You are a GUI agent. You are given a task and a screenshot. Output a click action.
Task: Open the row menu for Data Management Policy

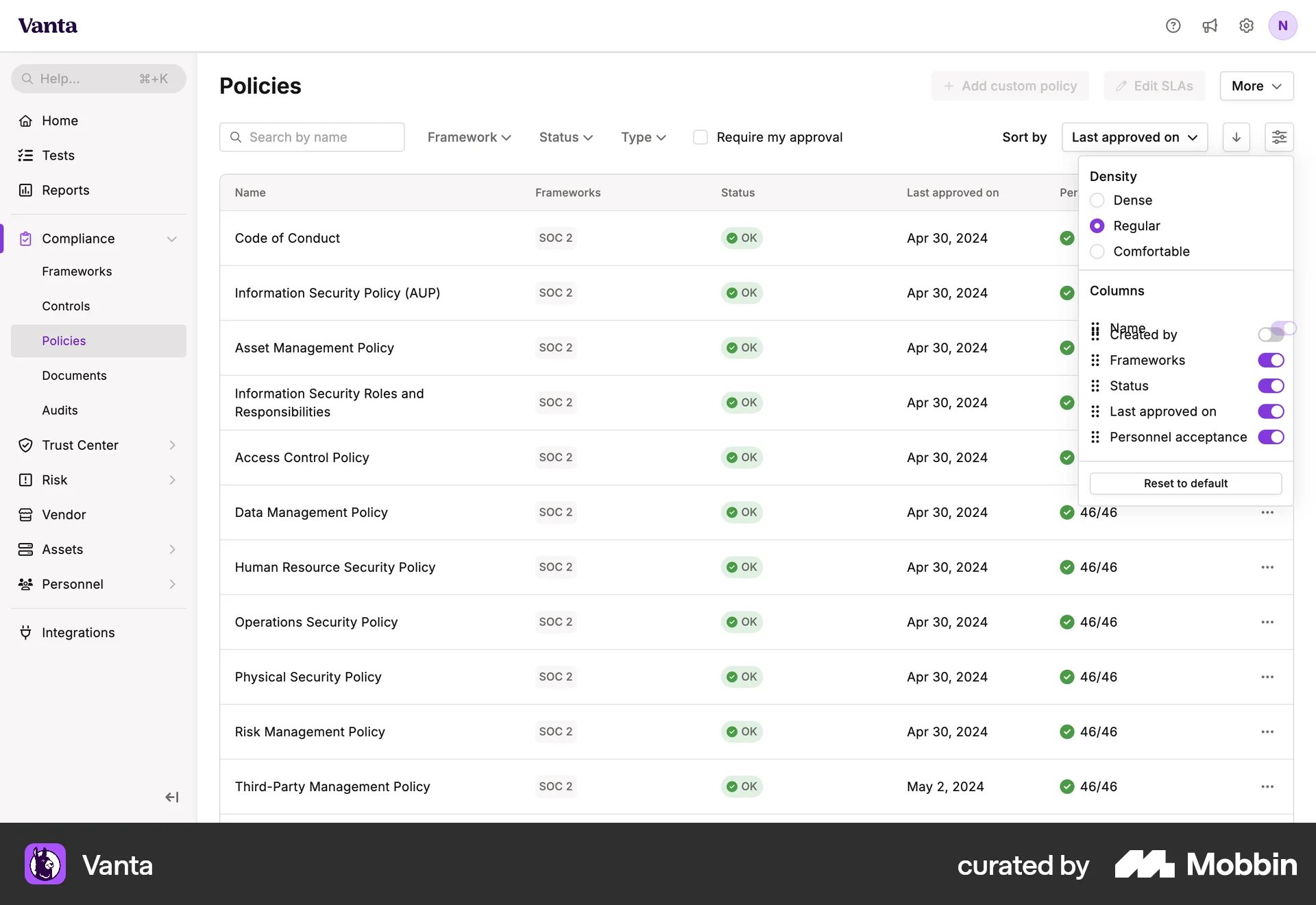point(1267,512)
